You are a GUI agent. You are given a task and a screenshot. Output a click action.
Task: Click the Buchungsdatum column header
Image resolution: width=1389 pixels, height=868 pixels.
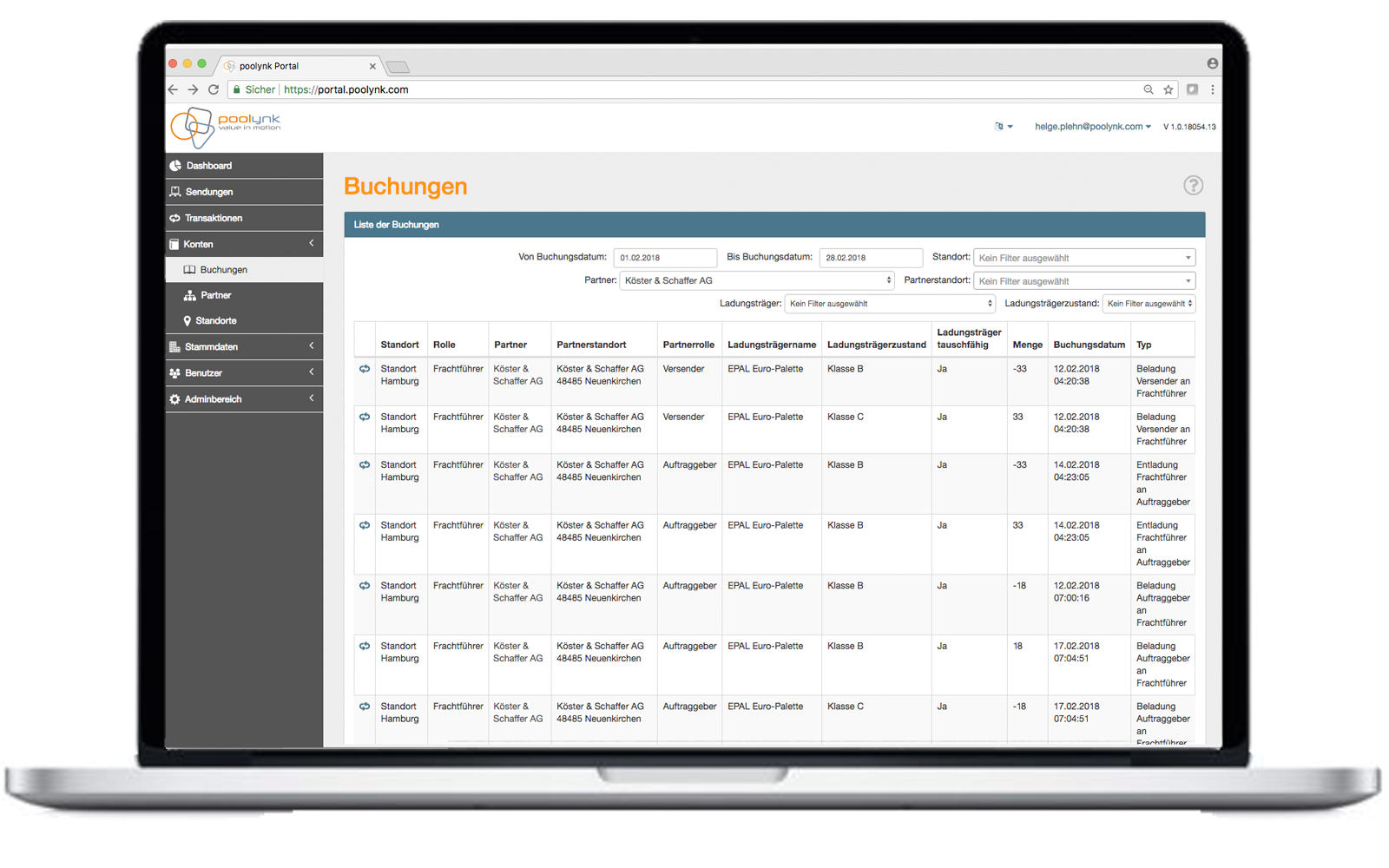pos(1089,345)
